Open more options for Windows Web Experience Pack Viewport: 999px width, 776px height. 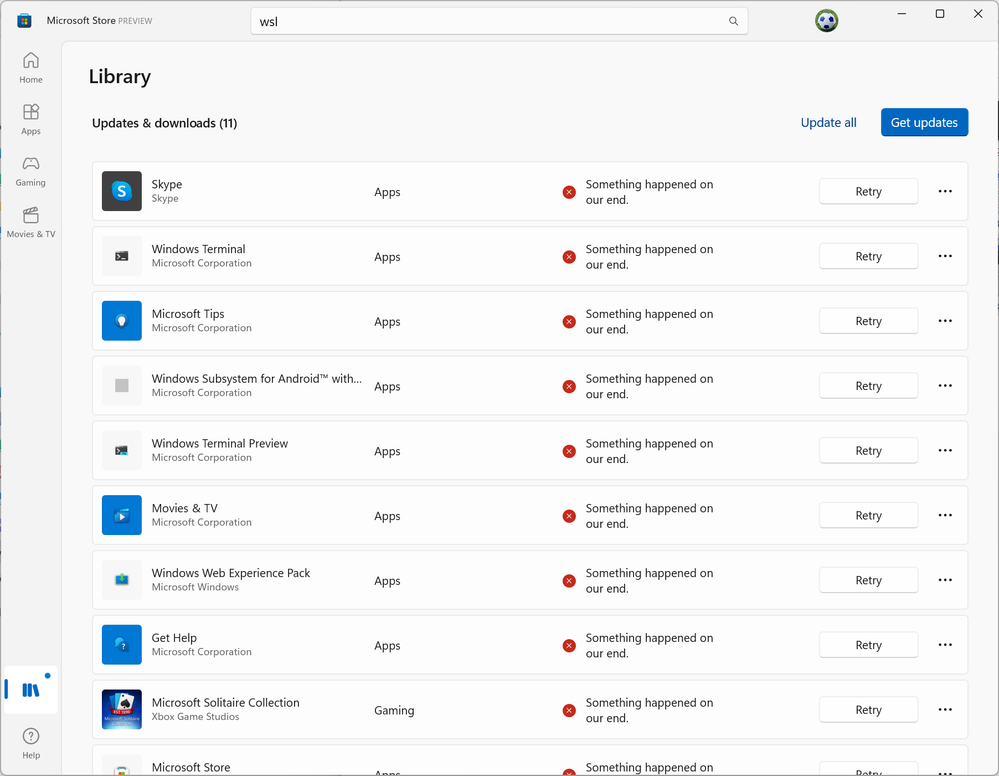945,580
